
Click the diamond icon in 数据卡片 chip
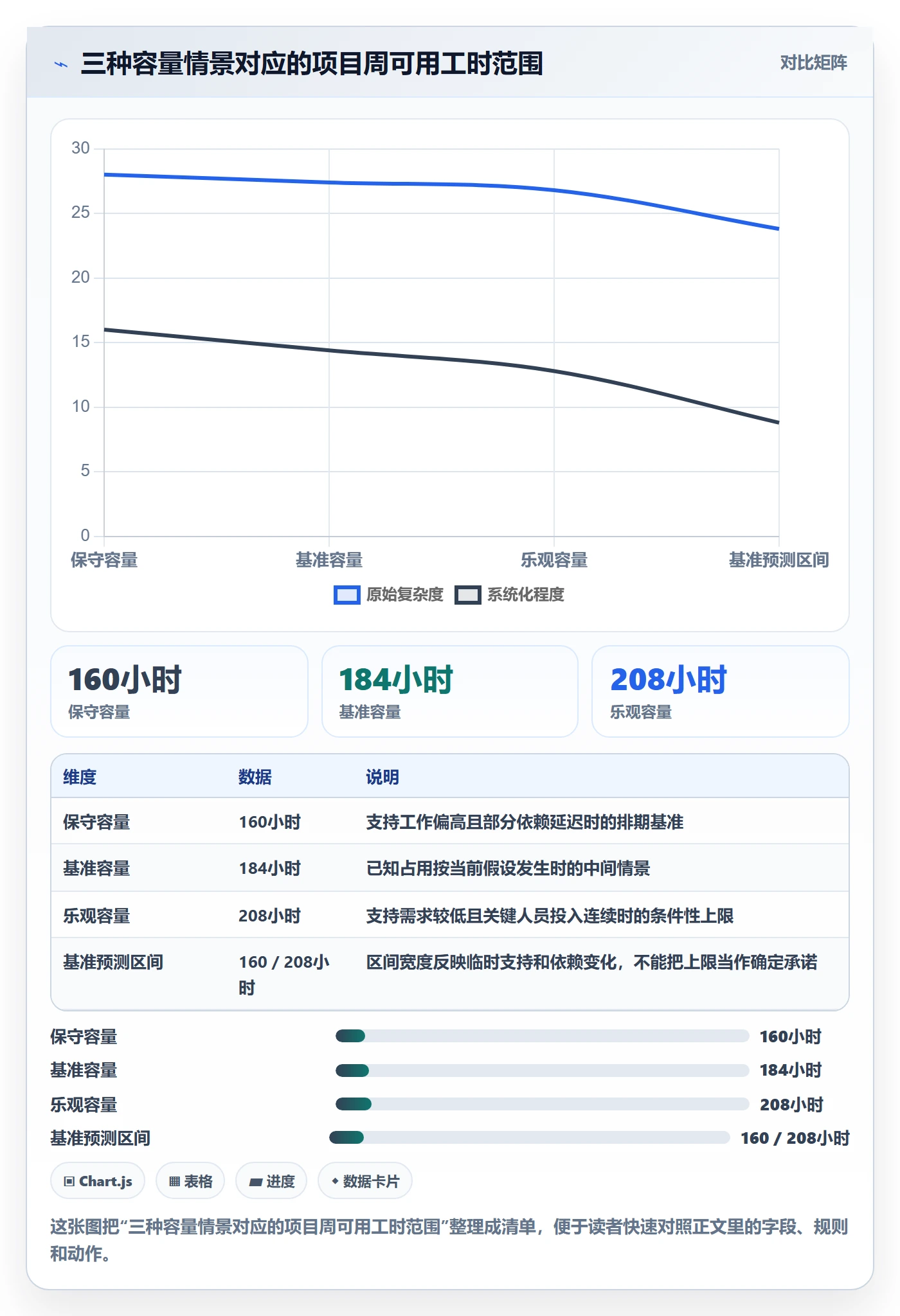(x=335, y=1181)
